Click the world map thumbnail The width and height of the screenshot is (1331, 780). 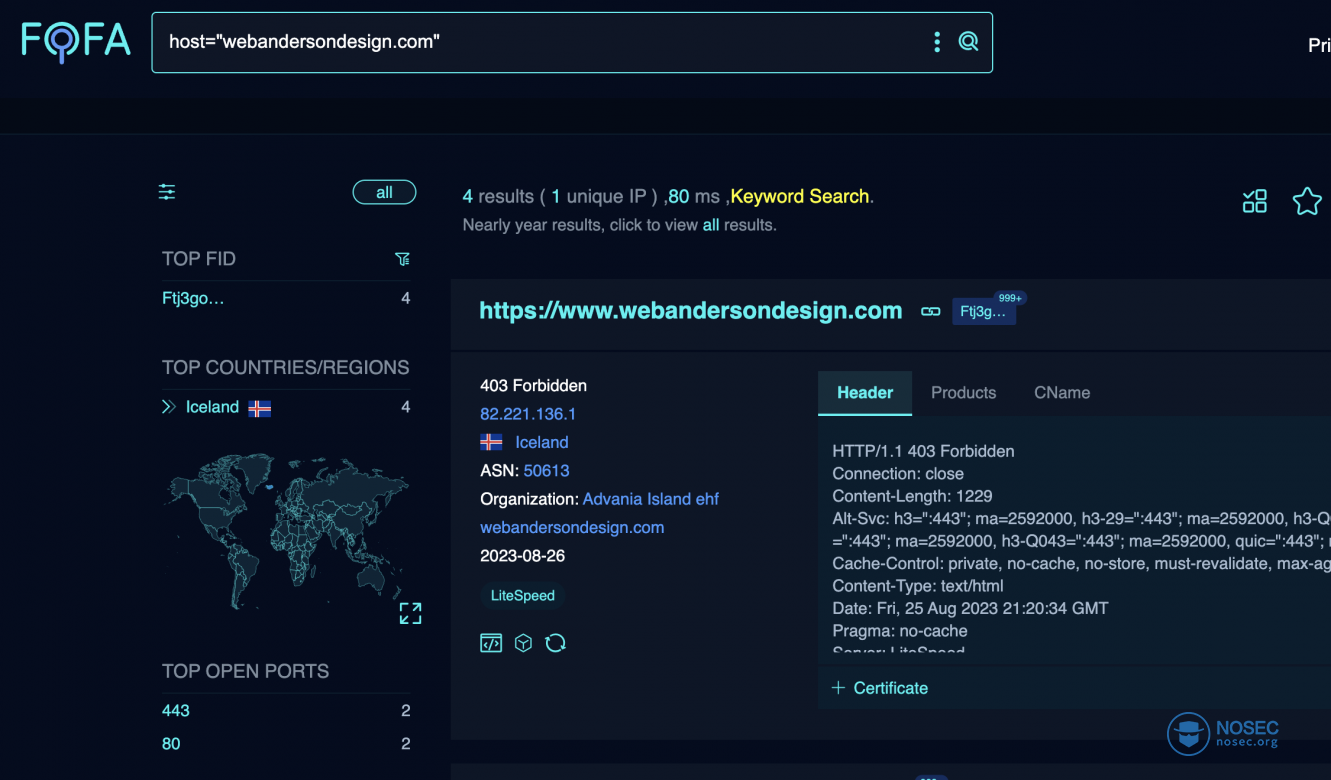tap(285, 532)
